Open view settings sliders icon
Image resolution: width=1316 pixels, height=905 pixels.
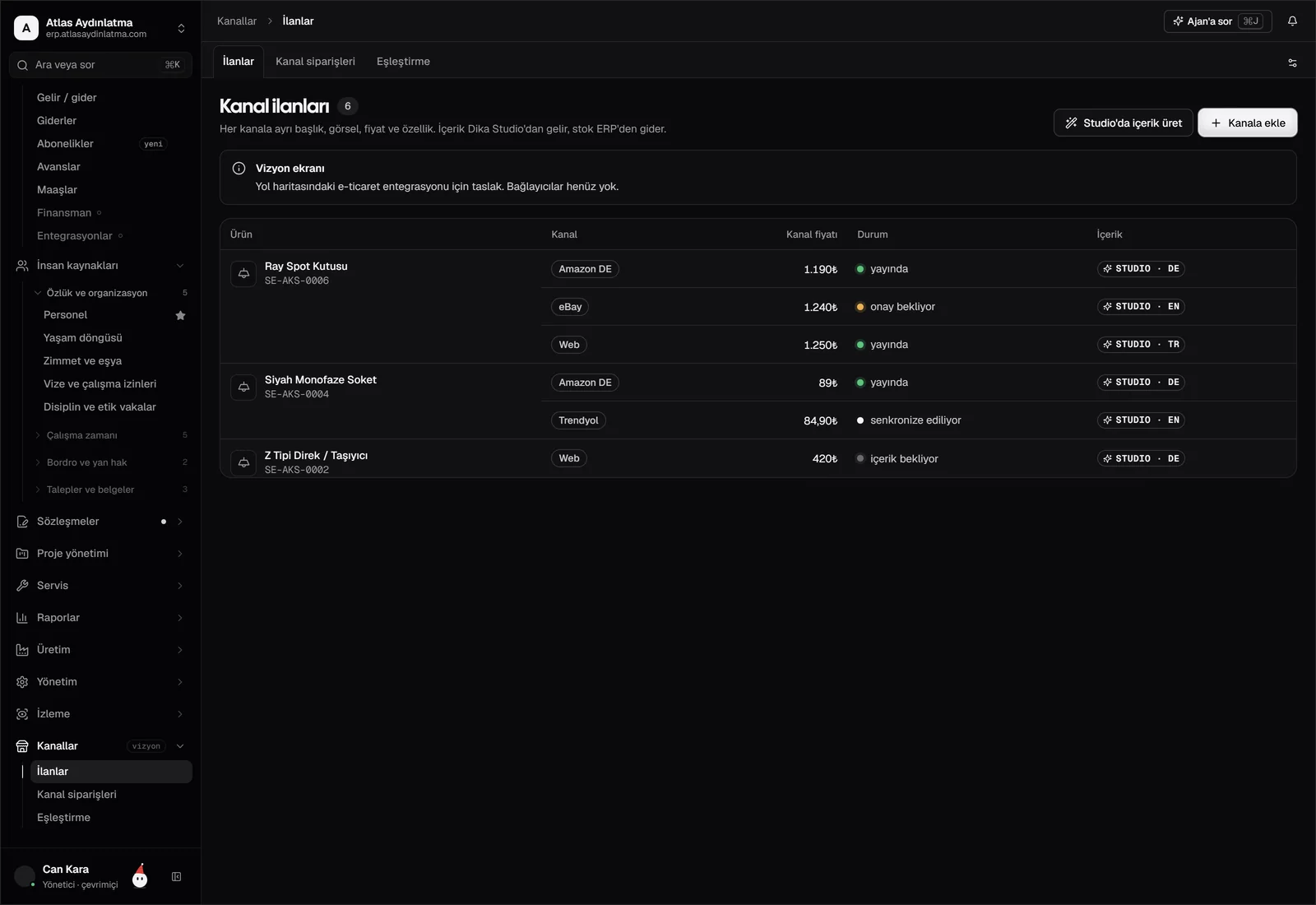[x=1292, y=63]
